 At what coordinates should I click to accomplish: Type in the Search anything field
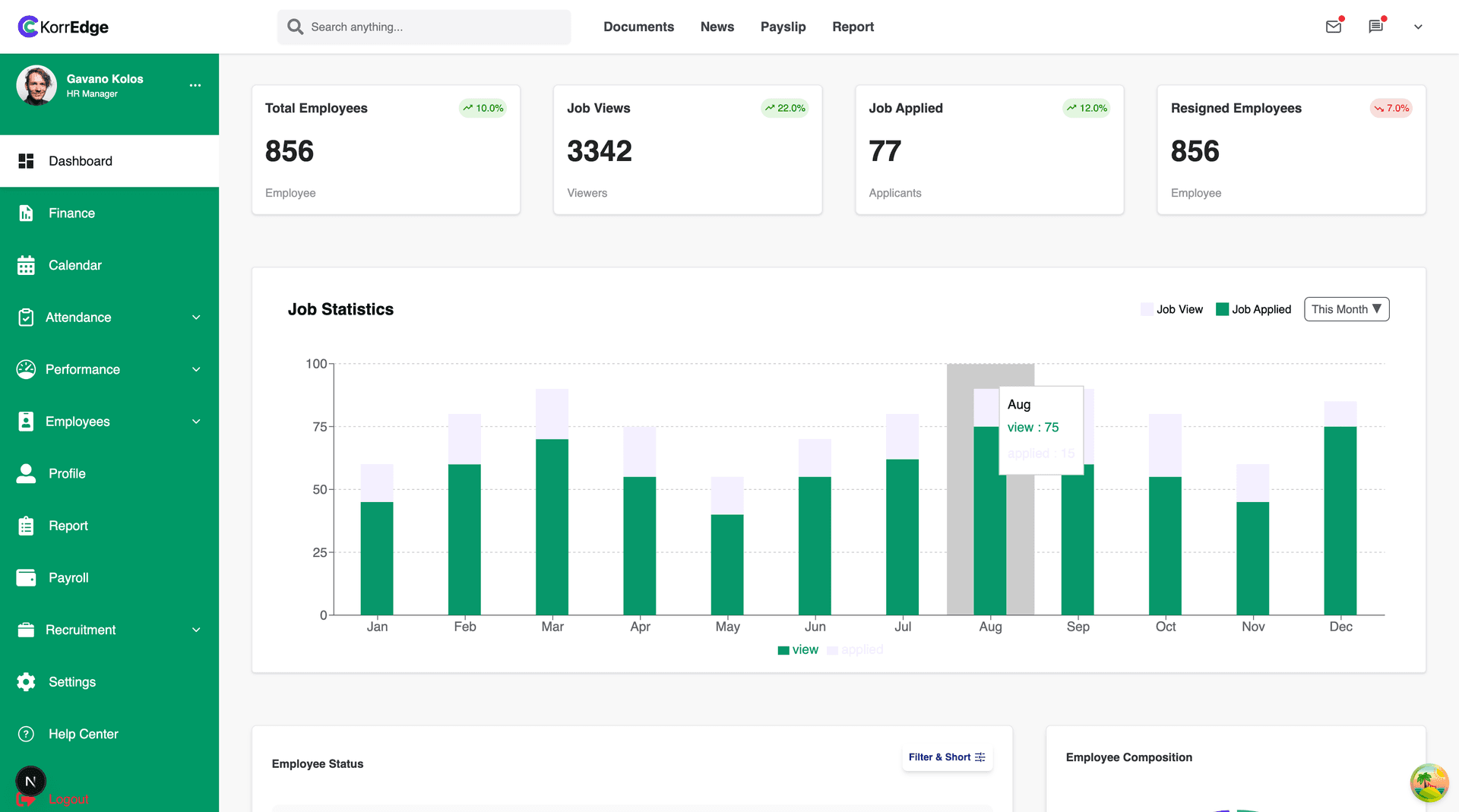(x=423, y=27)
